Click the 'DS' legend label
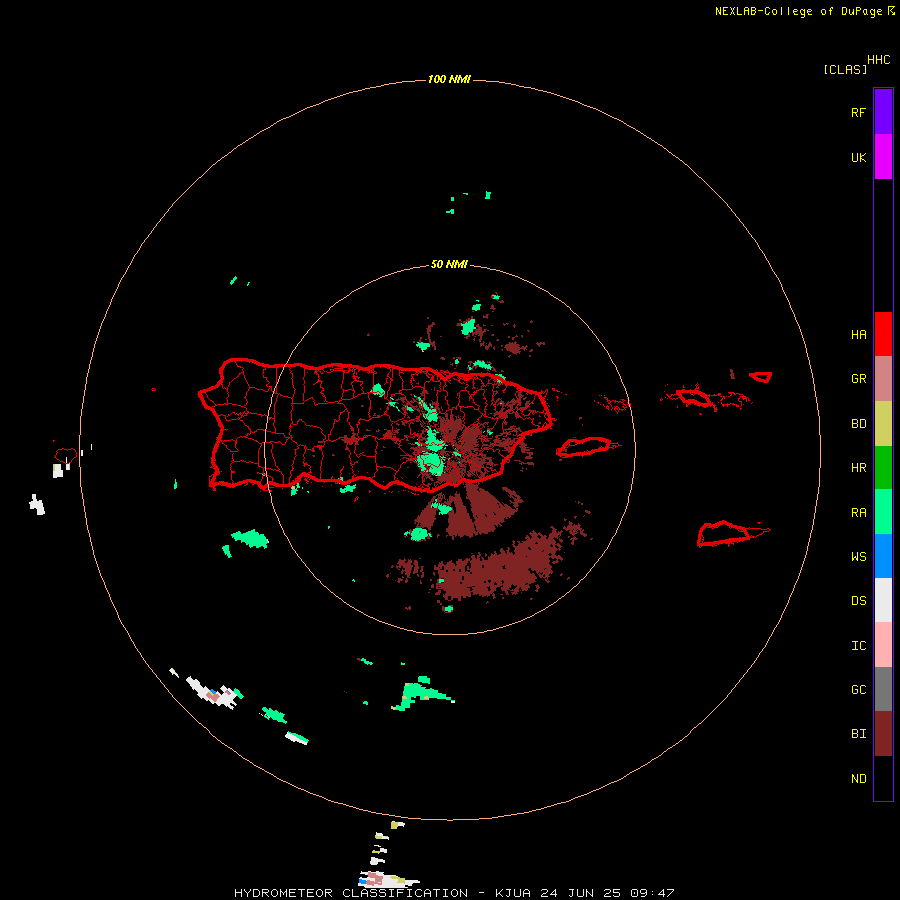 pos(858,601)
